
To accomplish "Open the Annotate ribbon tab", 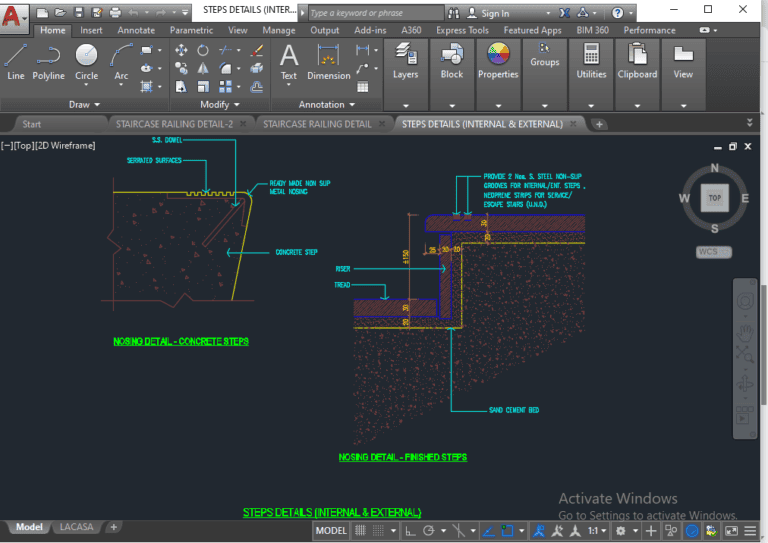I will [136, 30].
